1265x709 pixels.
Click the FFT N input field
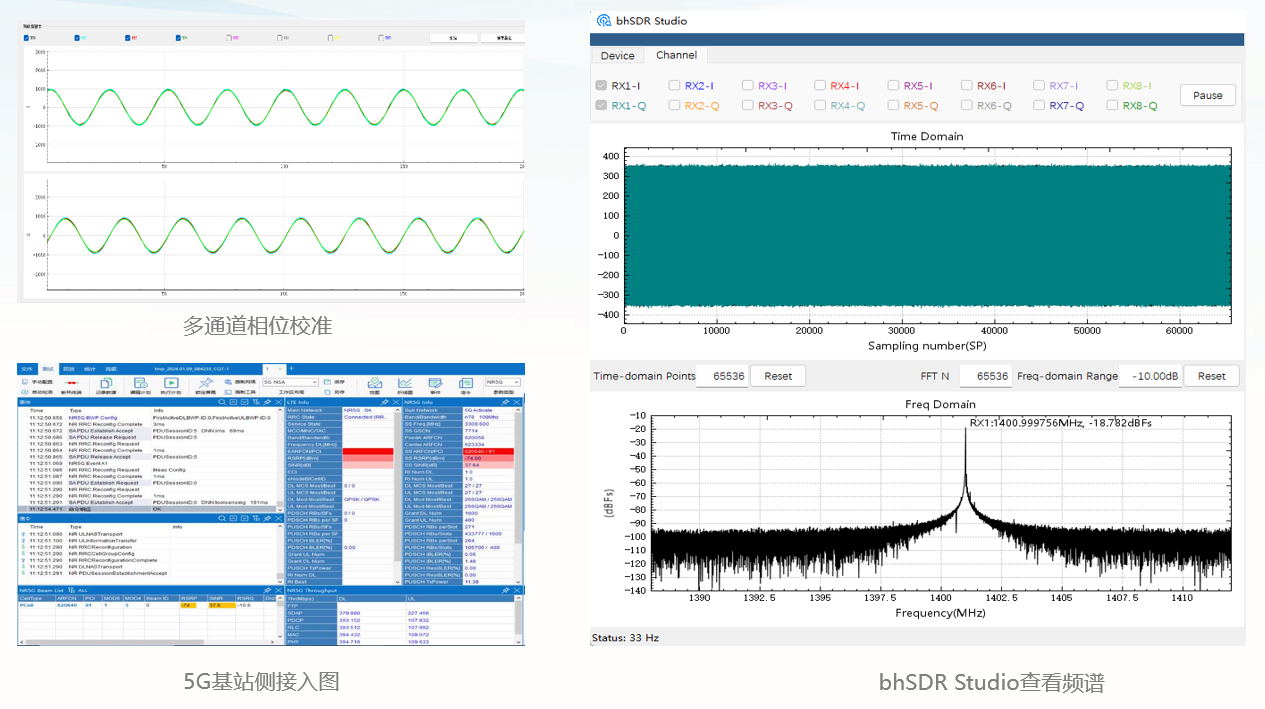pyautogui.click(x=986, y=376)
